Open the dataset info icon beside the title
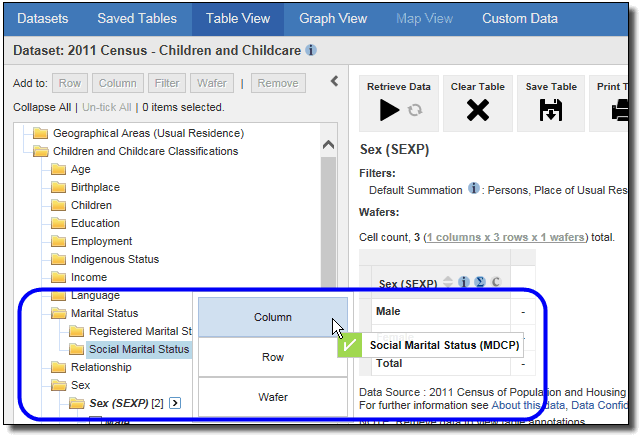Image resolution: width=642 pixels, height=437 pixels. pos(311,50)
